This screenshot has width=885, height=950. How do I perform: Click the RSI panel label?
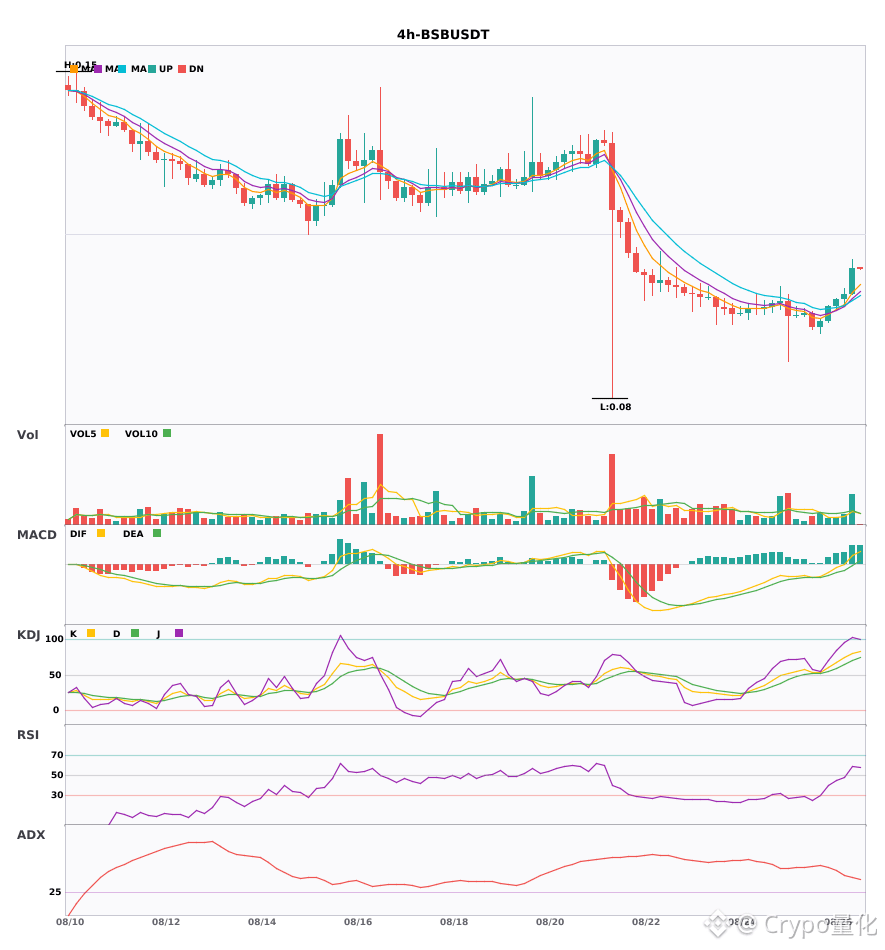(28, 735)
